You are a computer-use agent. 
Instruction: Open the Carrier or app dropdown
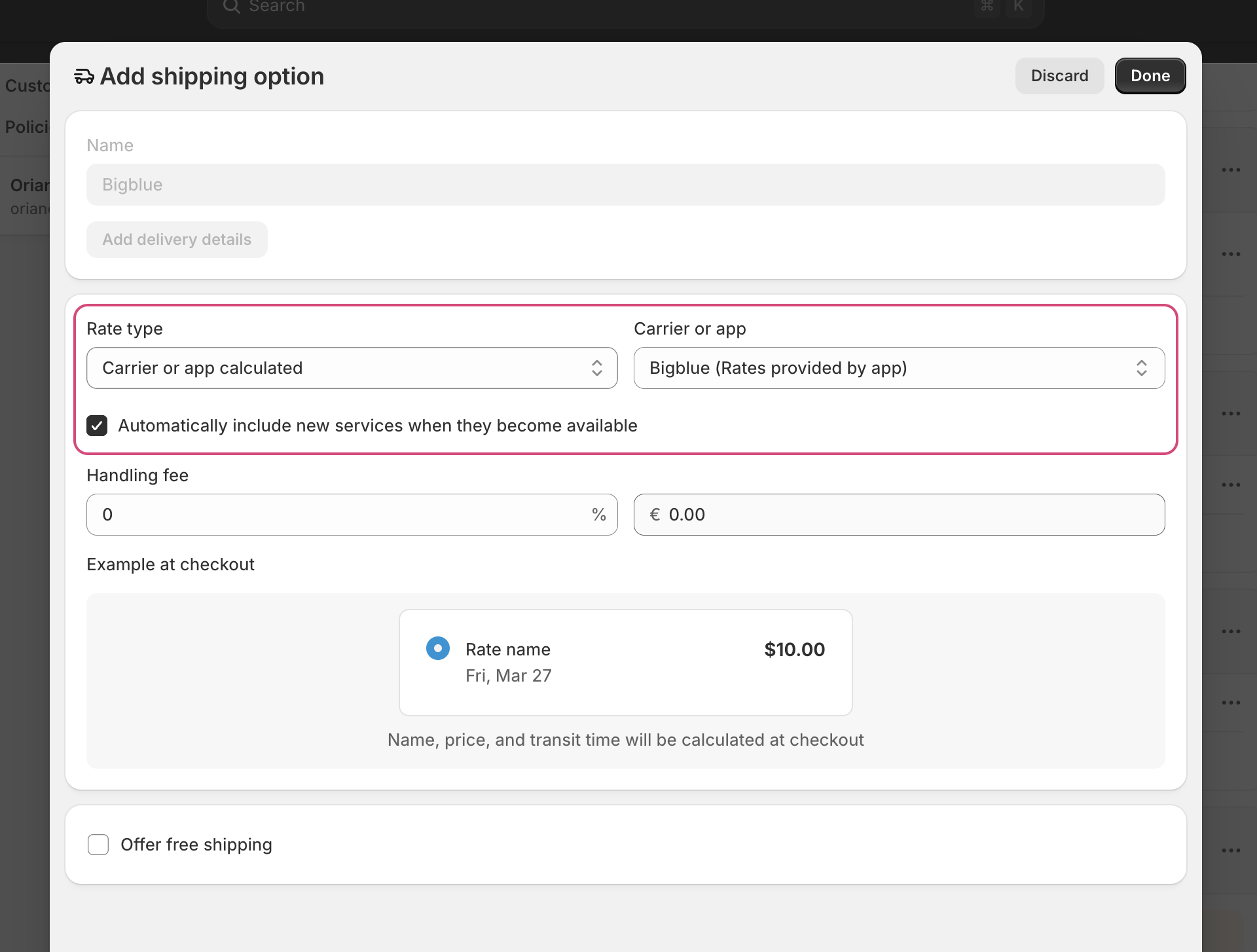point(884,368)
